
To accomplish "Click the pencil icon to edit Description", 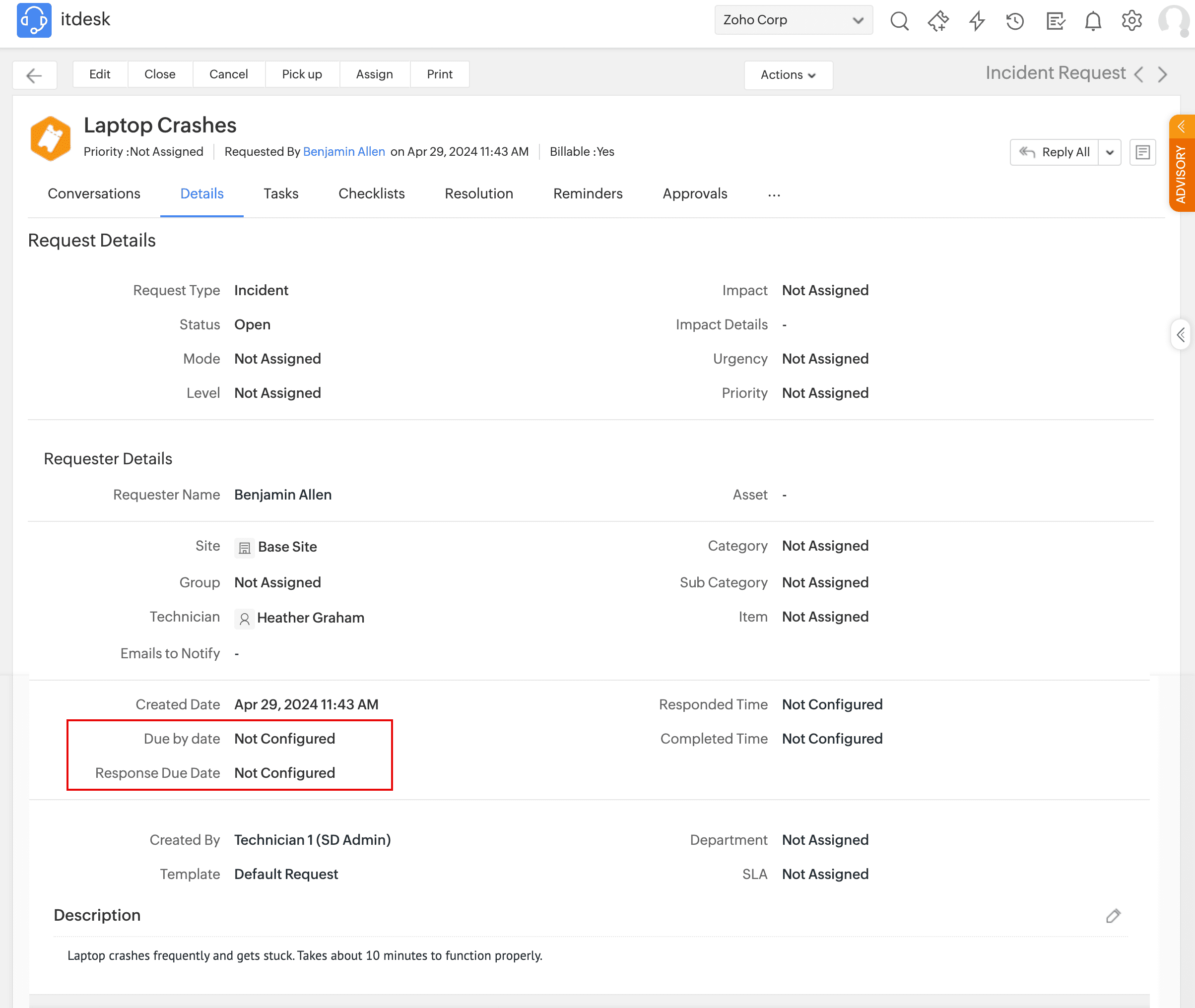I will pyautogui.click(x=1113, y=916).
